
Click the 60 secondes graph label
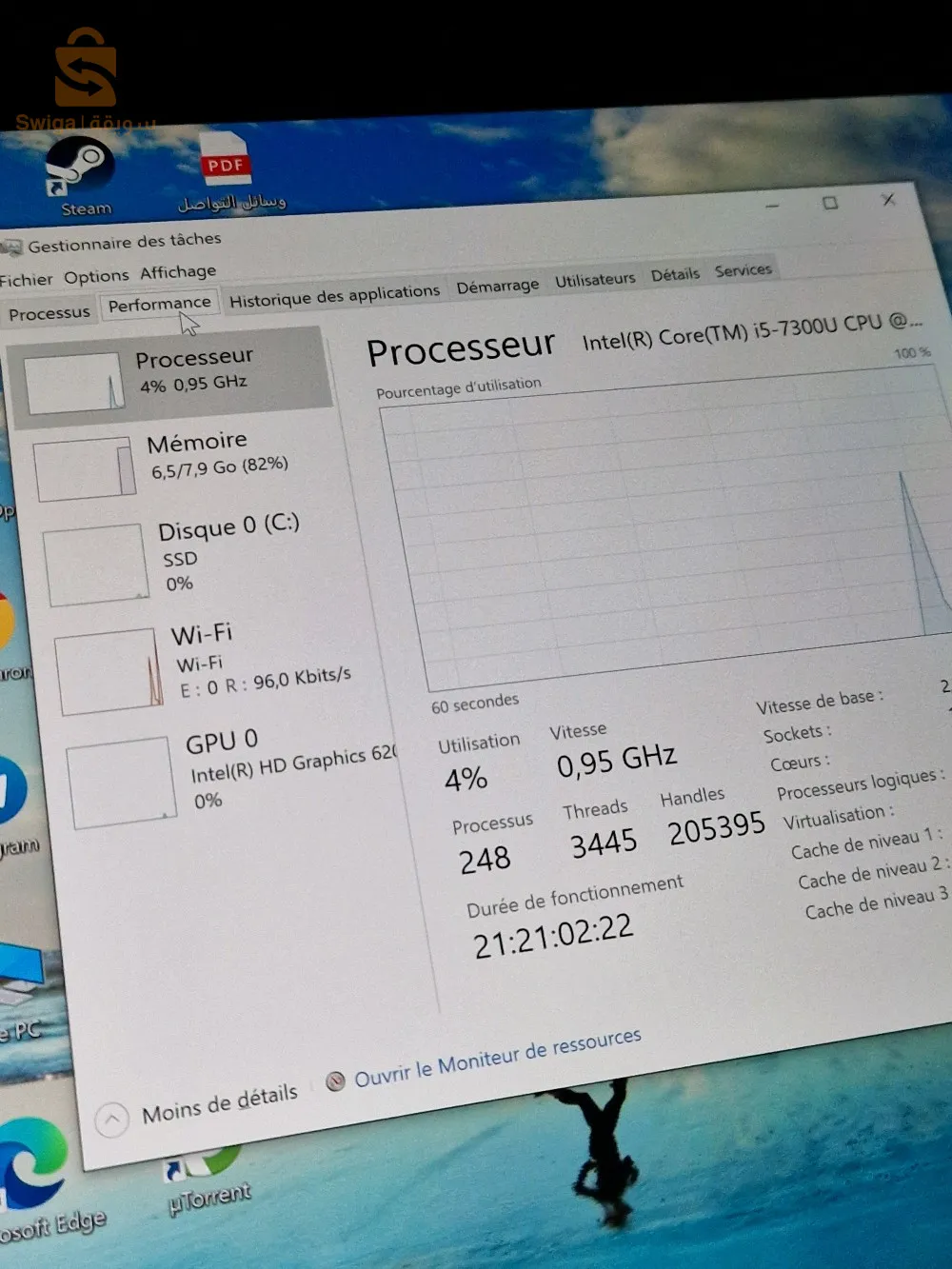[x=475, y=704]
